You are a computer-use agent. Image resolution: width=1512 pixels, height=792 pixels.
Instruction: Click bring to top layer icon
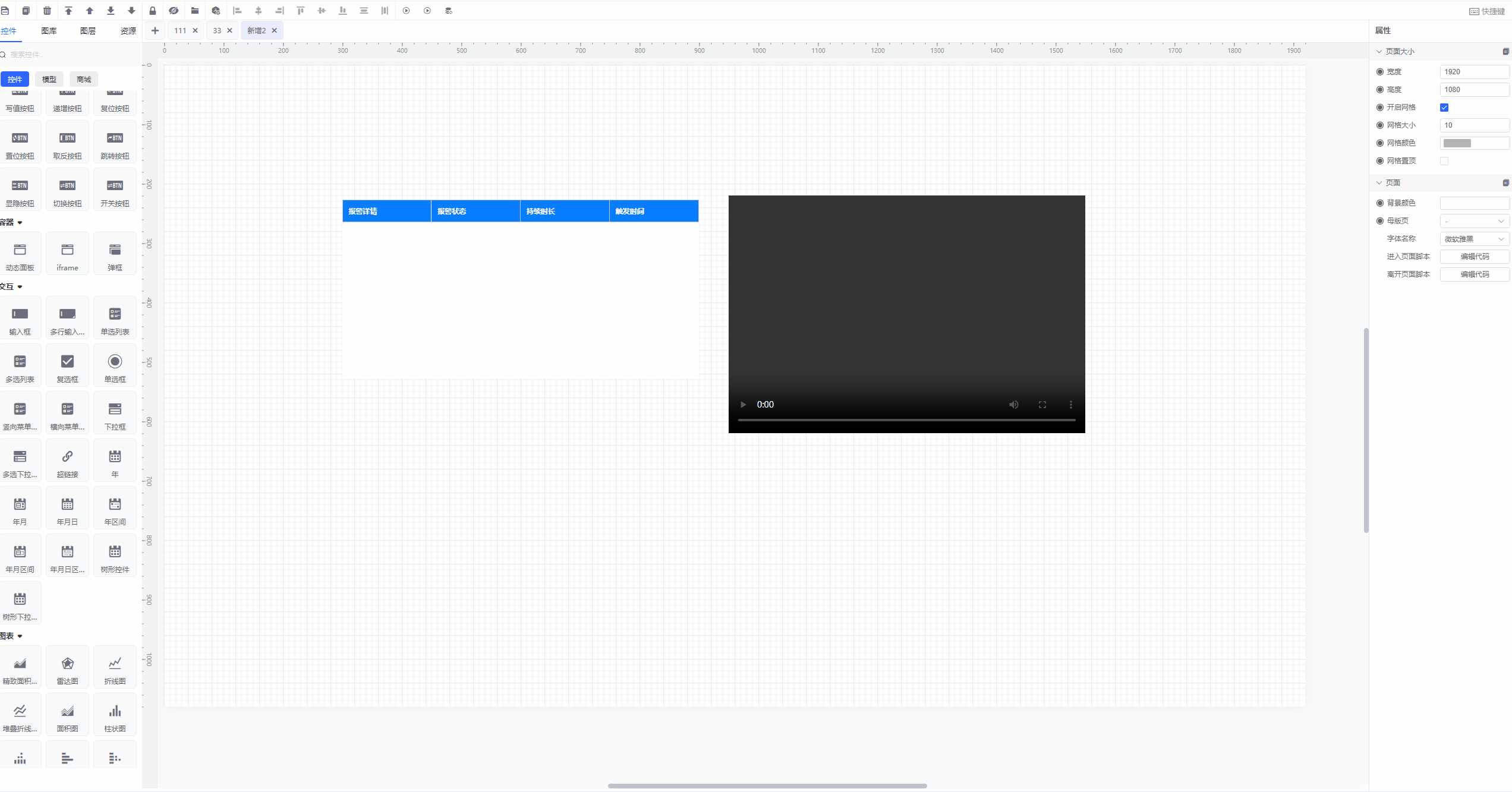point(68,11)
